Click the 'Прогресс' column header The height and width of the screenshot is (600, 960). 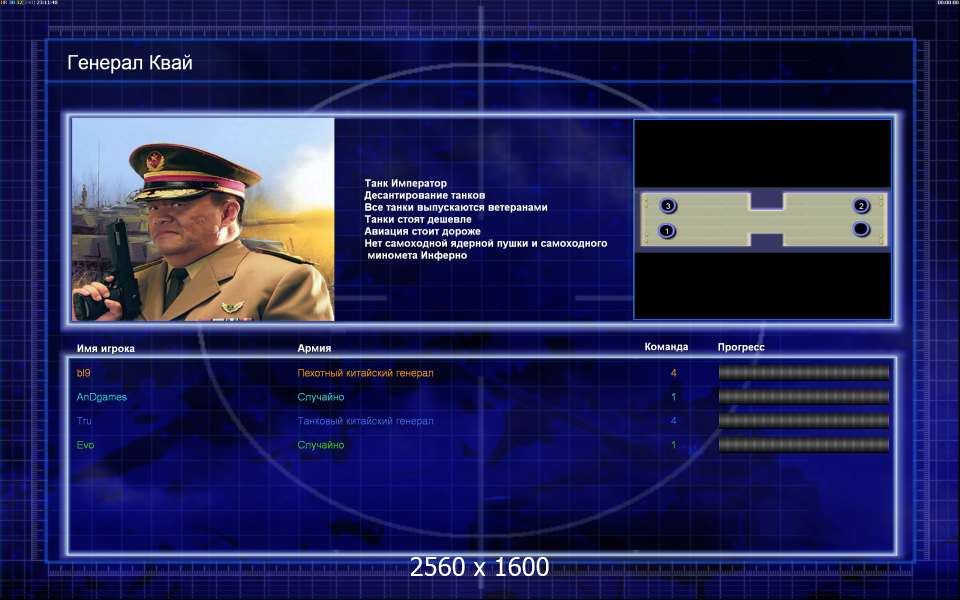(x=741, y=347)
